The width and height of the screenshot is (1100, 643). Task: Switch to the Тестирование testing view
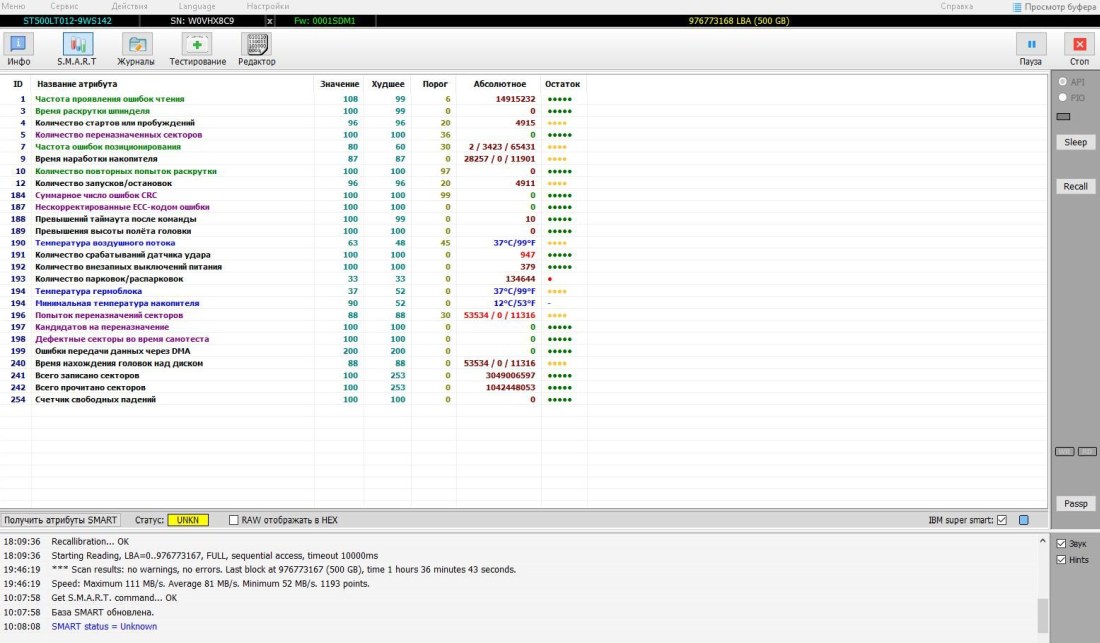197,45
